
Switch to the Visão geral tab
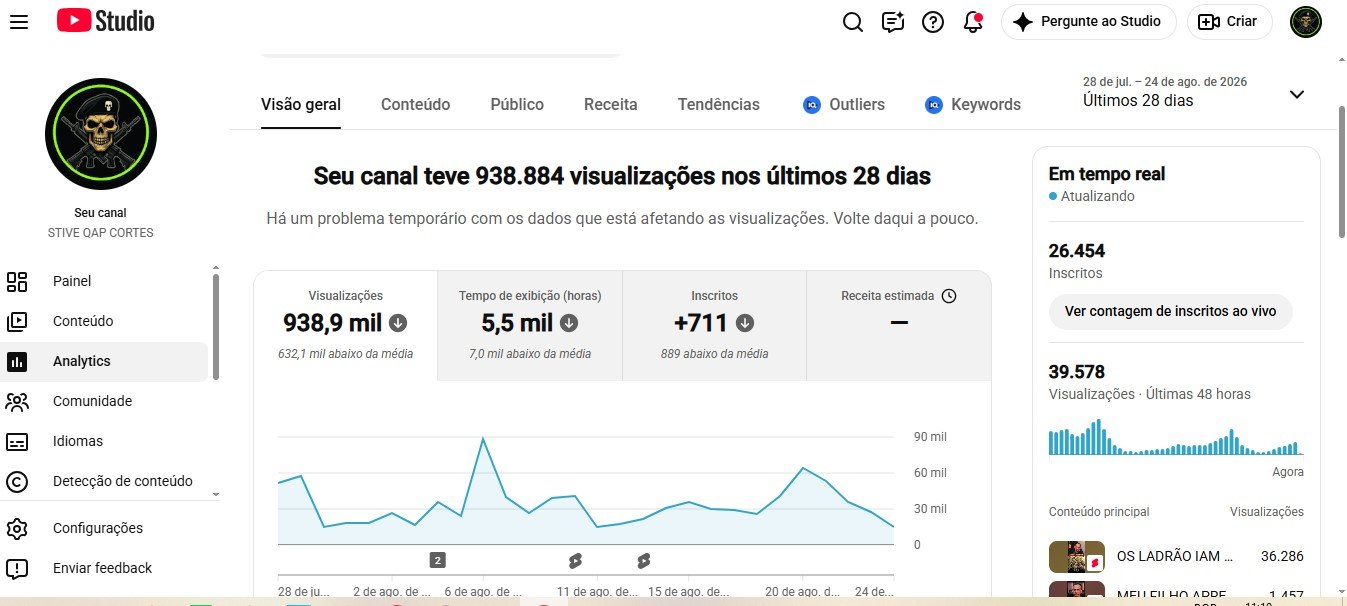[x=301, y=104]
